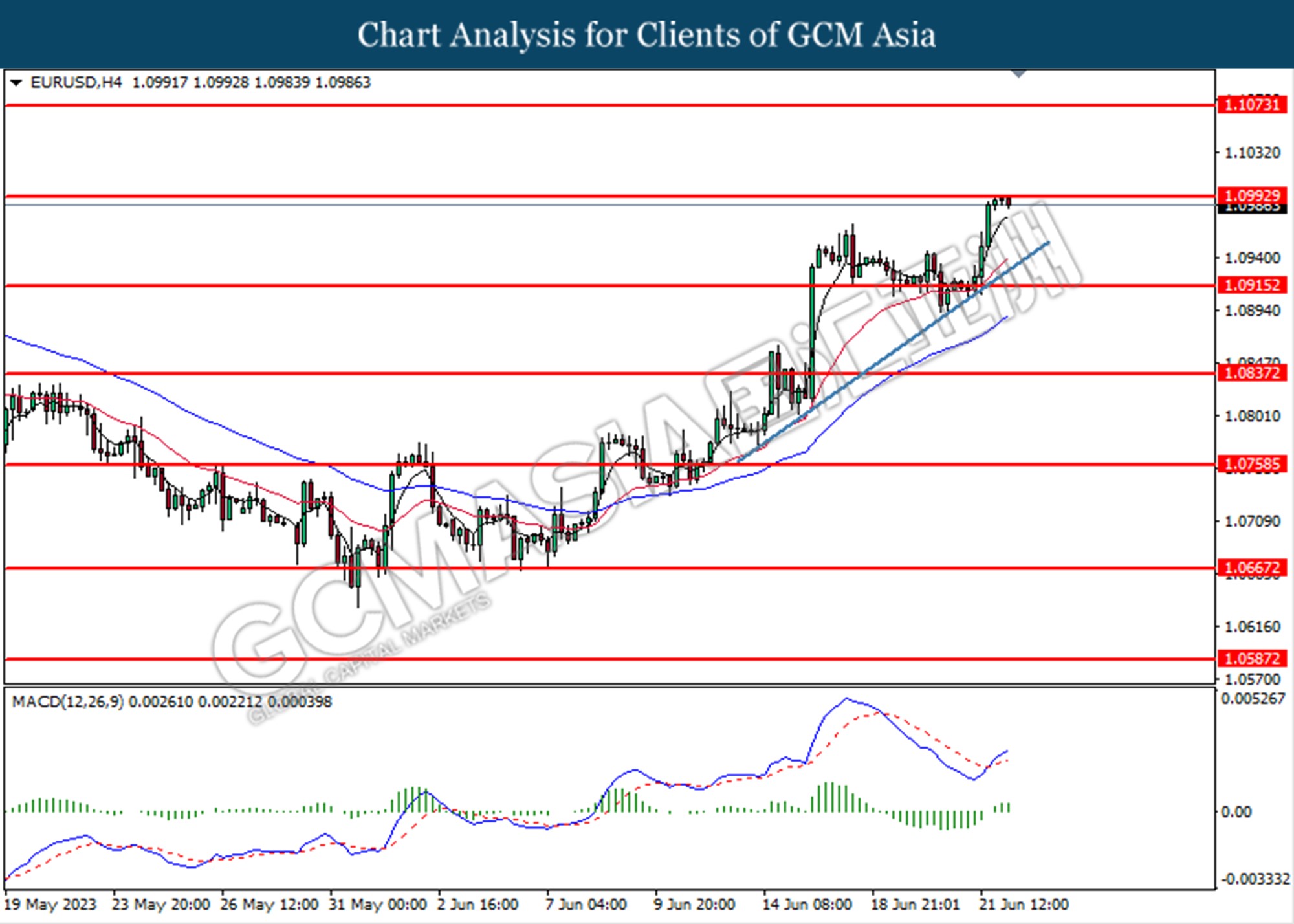Screen dimensions: 1294x924
Task: Click the Chart Analysis for Clients header title
Action: pyautogui.click(x=646, y=35)
